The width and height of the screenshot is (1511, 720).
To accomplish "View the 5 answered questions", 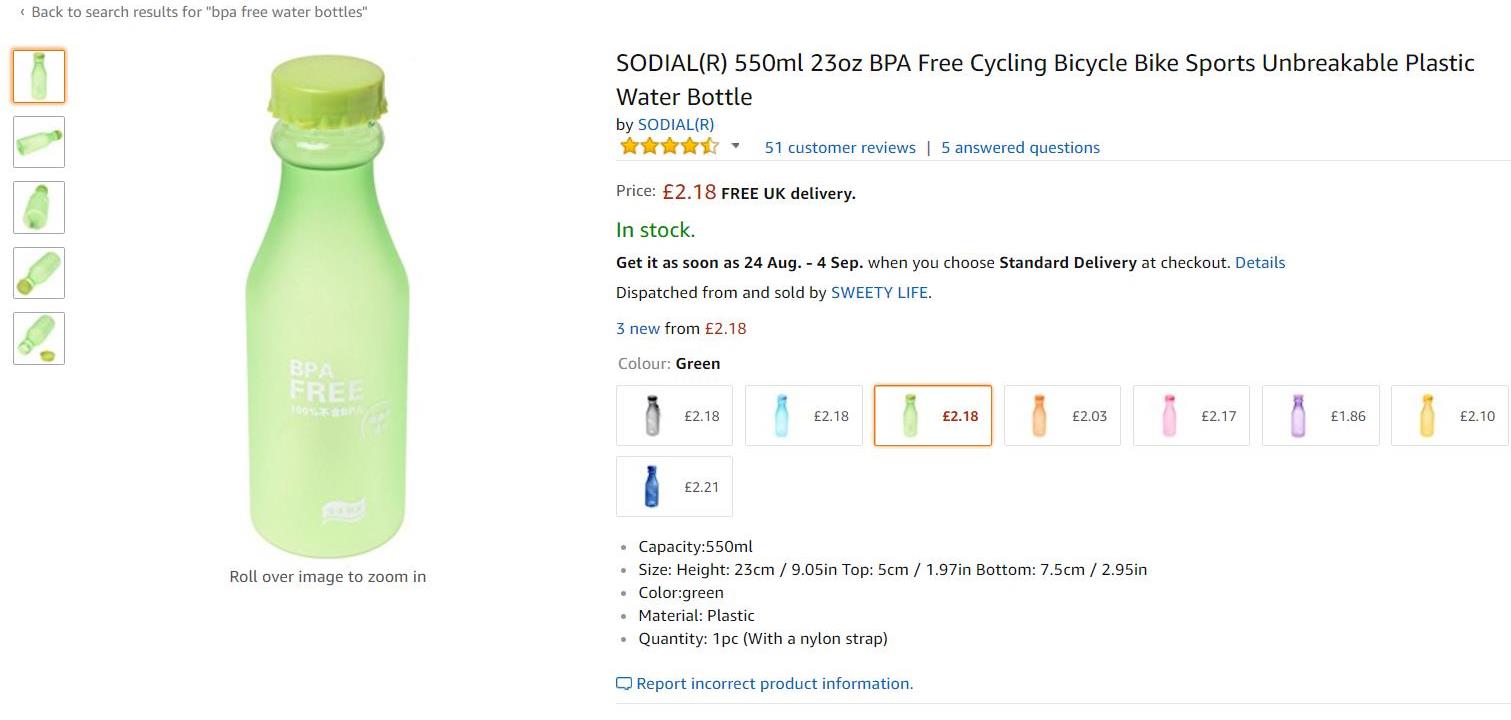I will (1020, 148).
